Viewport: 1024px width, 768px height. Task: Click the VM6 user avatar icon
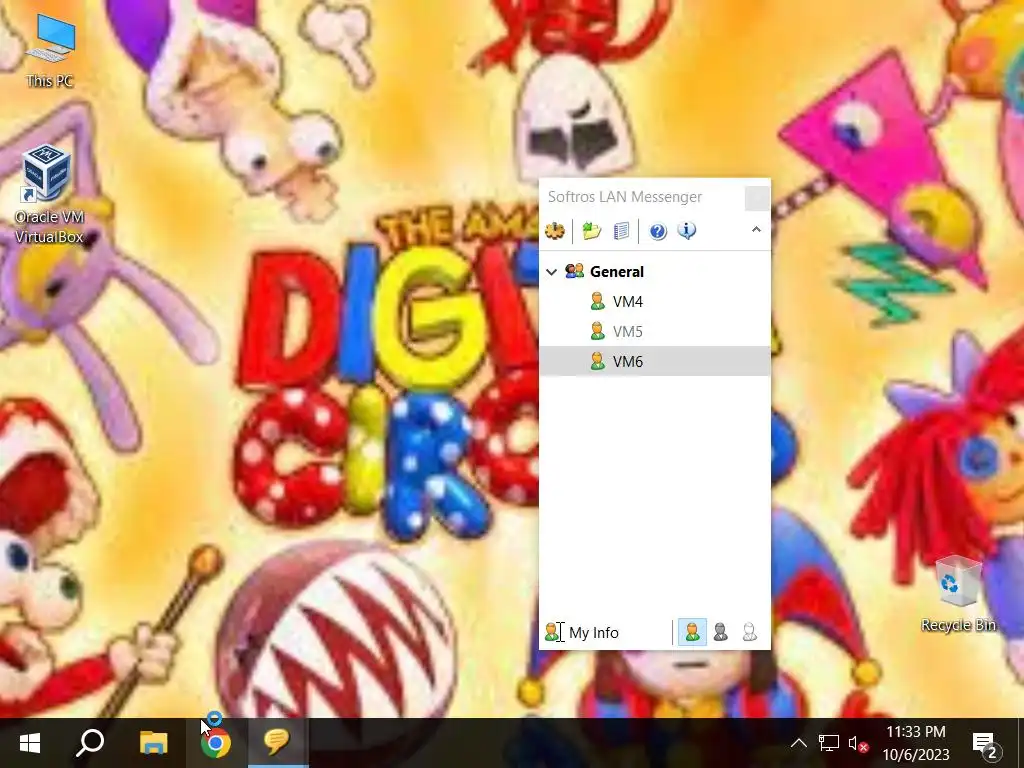tap(597, 361)
